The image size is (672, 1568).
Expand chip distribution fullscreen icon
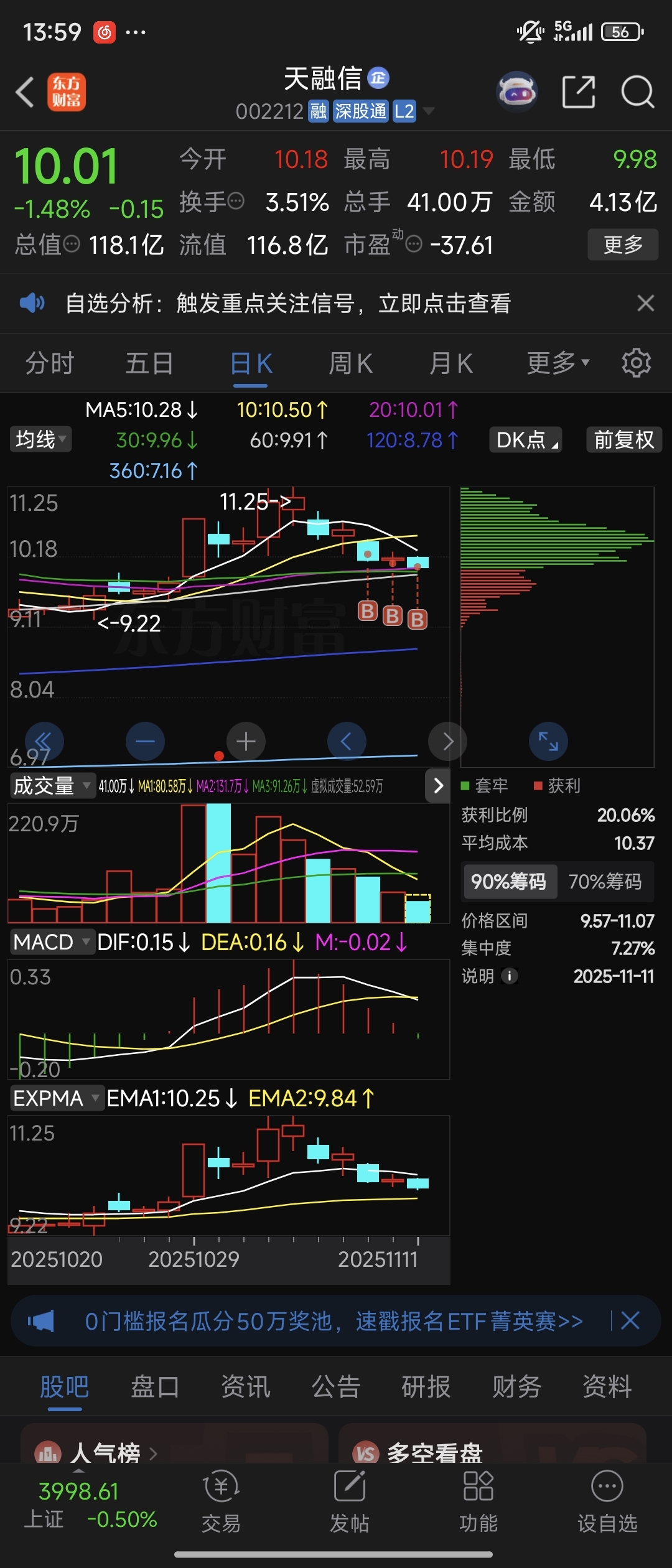548,741
